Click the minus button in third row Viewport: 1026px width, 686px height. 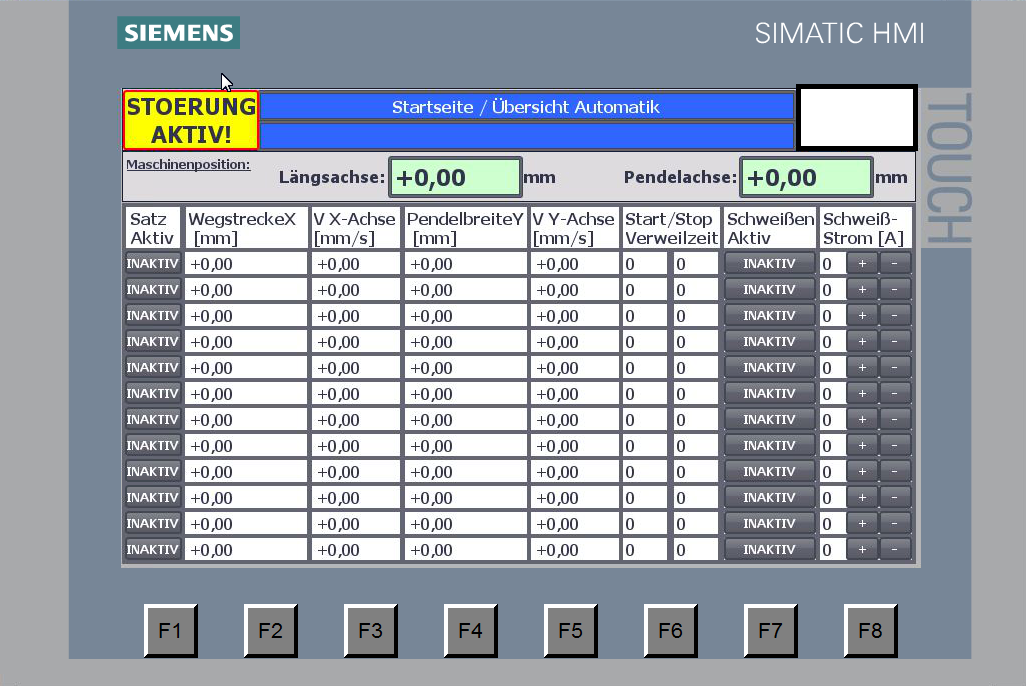(x=894, y=316)
